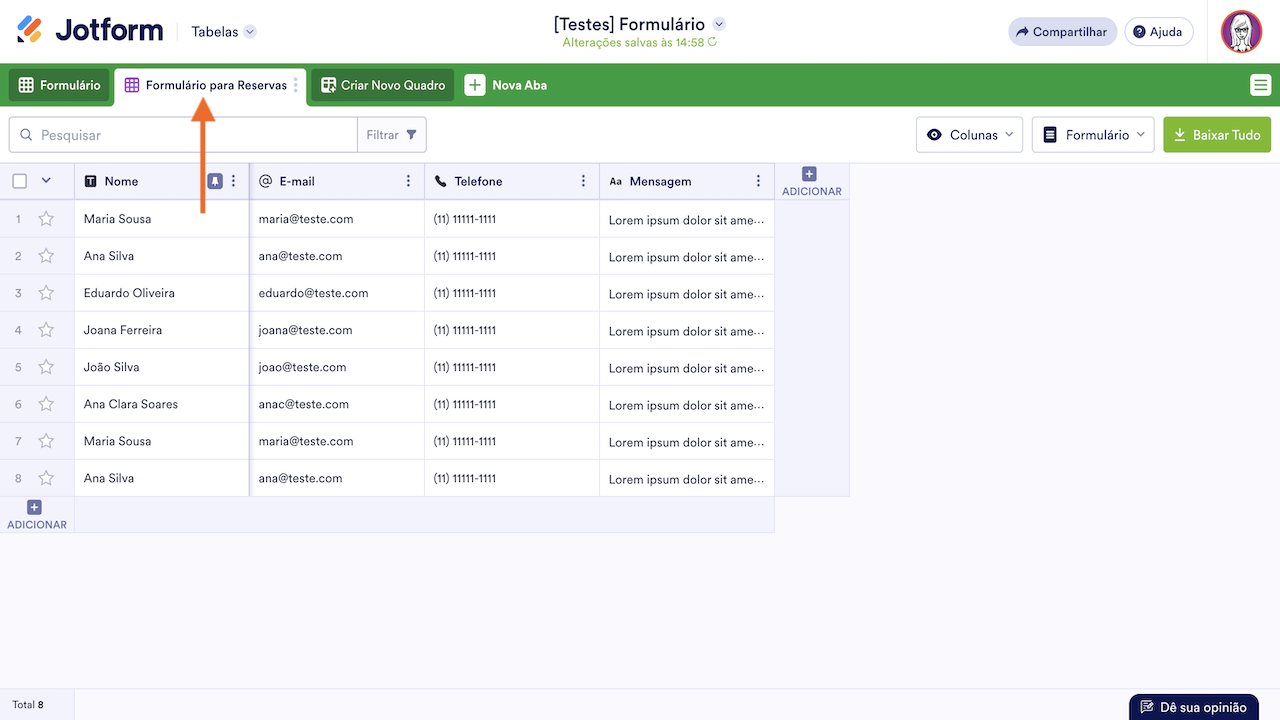
Task: Open the Nova Aba tab
Action: click(506, 85)
